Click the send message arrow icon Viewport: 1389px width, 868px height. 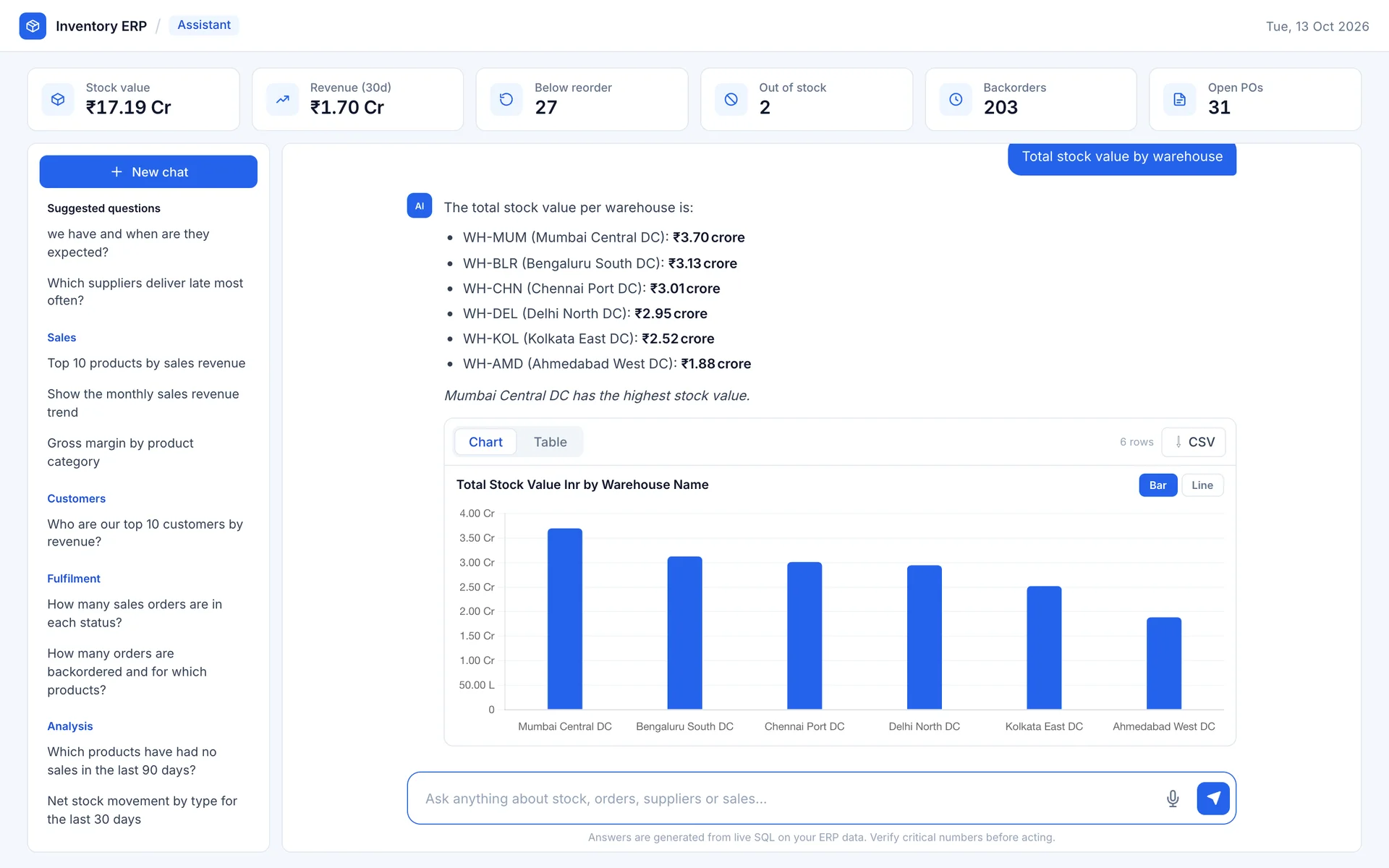tap(1213, 799)
